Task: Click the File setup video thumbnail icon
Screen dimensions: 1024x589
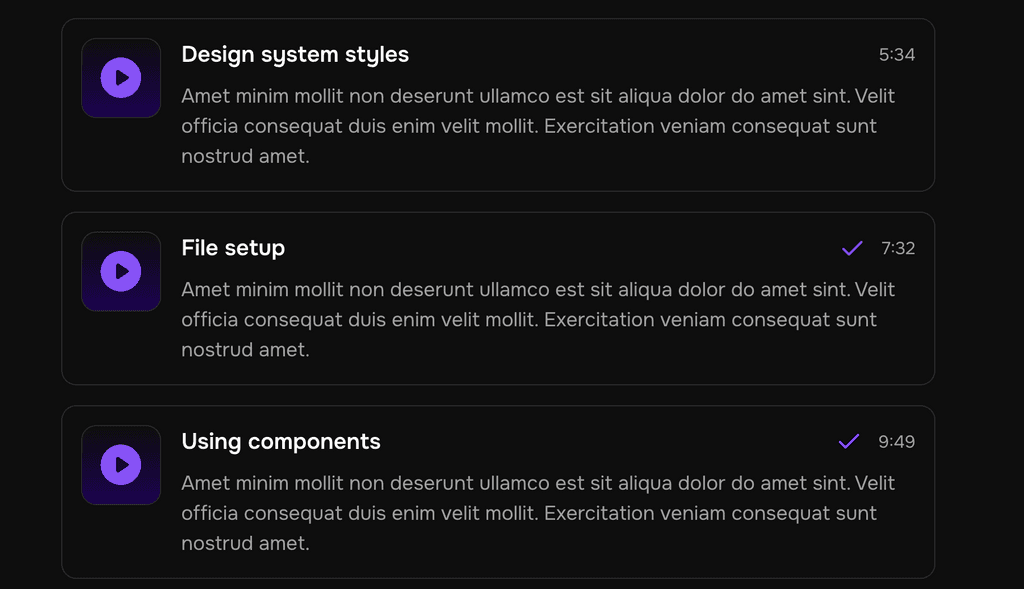Action: (x=121, y=271)
